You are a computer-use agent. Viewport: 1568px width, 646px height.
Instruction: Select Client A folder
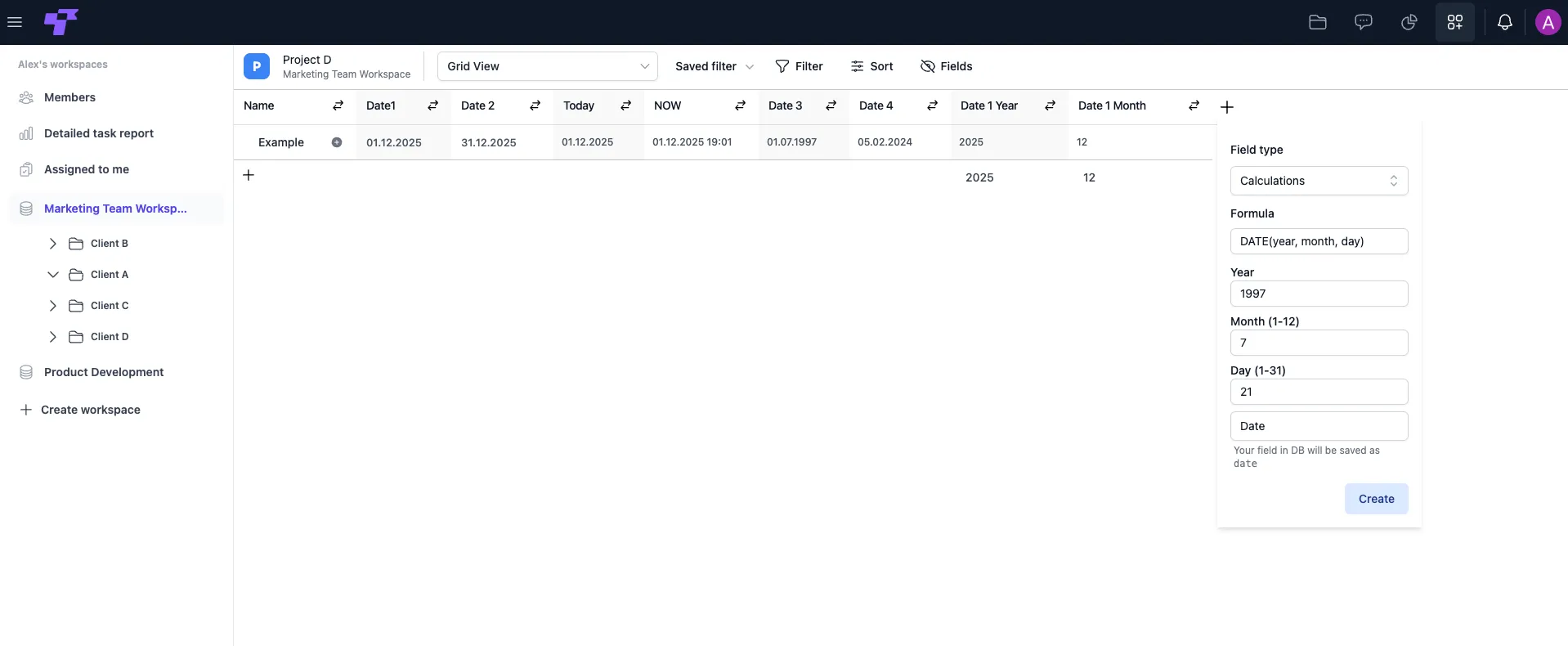110,275
